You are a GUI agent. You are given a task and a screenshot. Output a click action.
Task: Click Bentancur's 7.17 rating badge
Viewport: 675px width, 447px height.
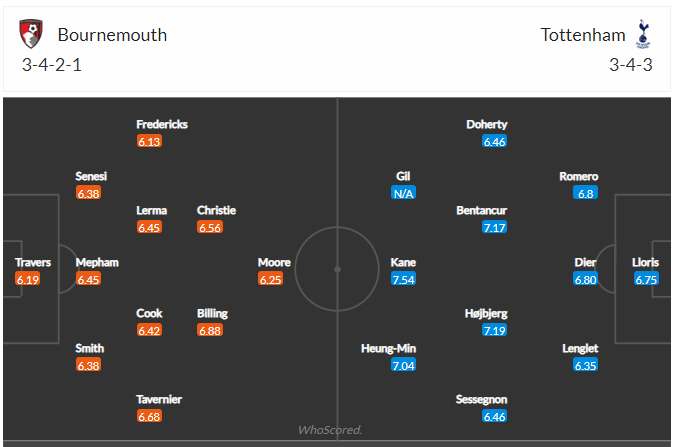tap(494, 227)
